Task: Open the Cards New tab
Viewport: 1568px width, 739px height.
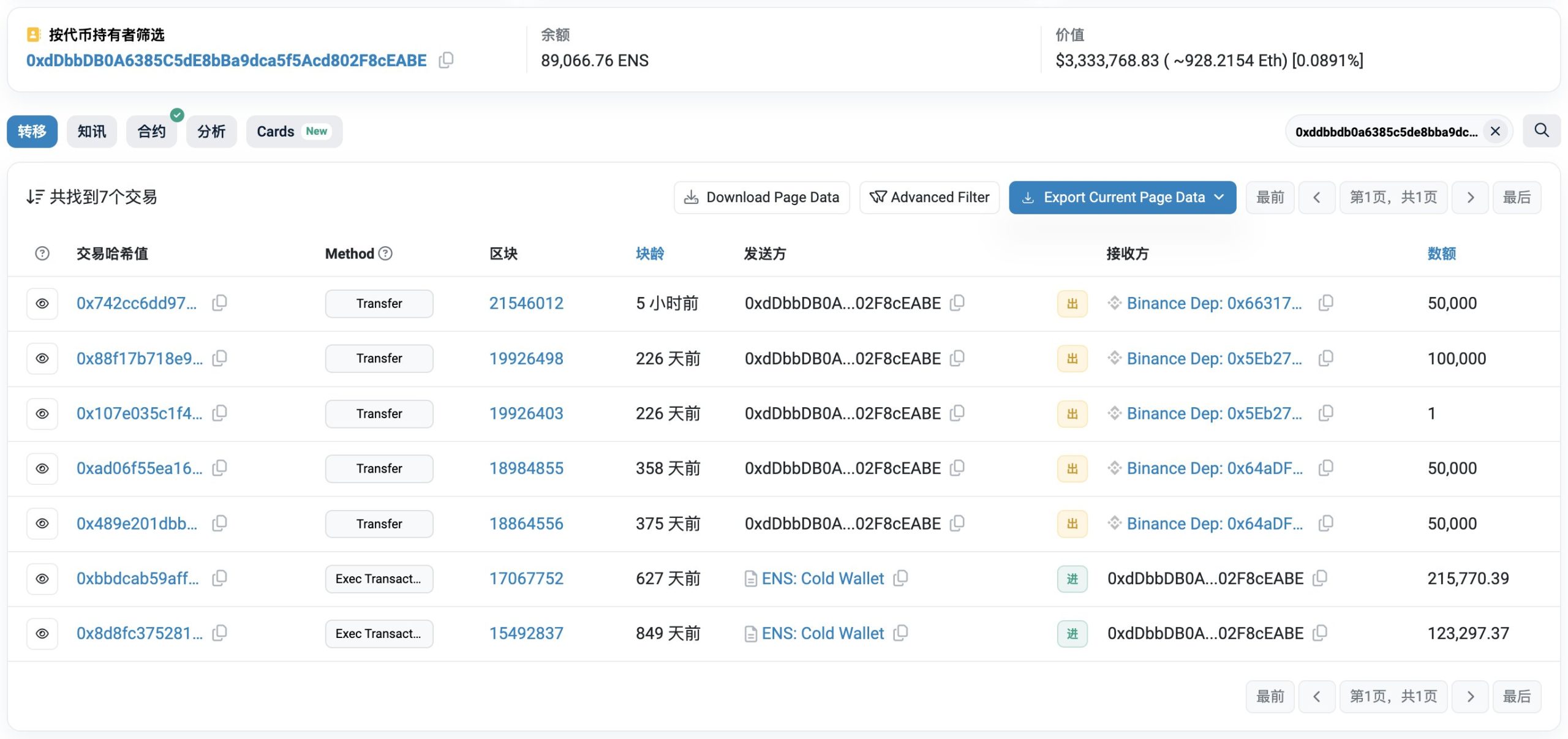Action: pyautogui.click(x=293, y=131)
